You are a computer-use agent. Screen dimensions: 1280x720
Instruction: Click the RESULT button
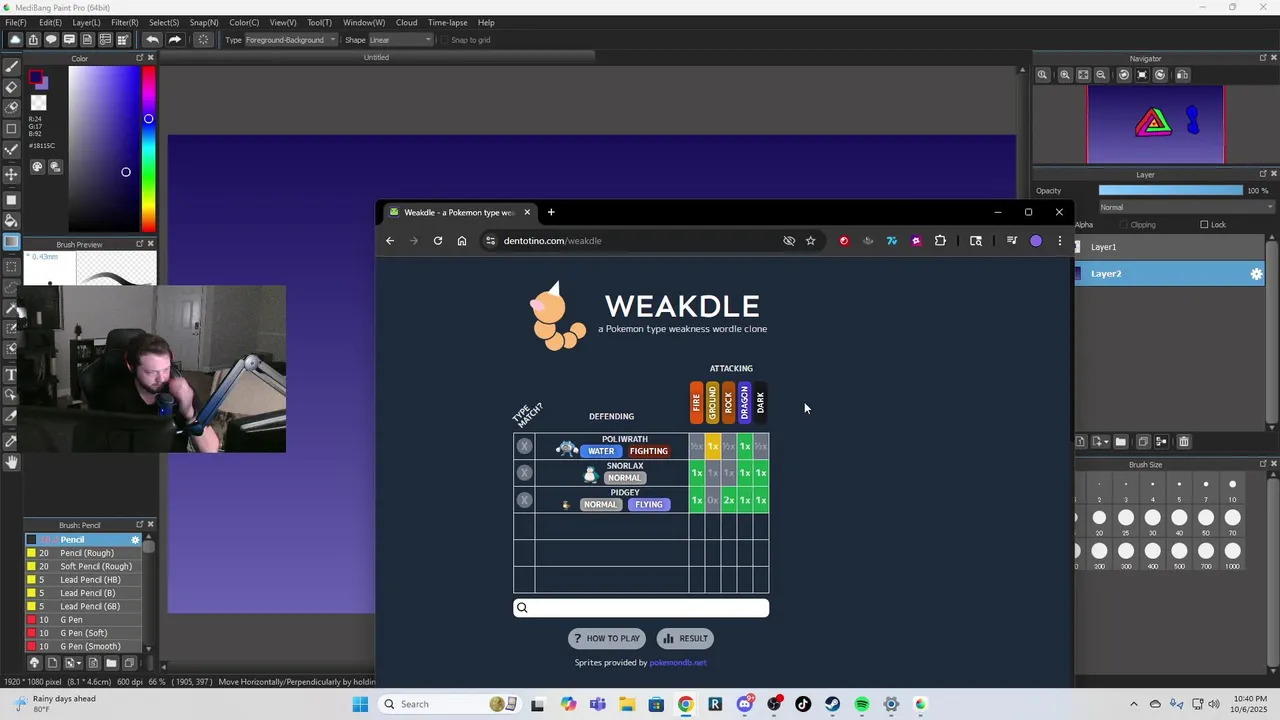[x=685, y=638]
